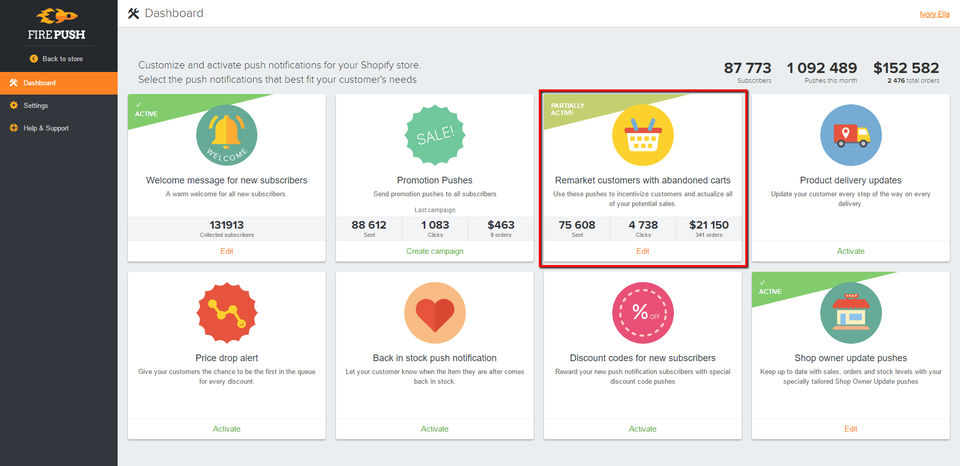960x466 pixels.
Task: Edit abandoned cart remarketing pushes
Action: (x=643, y=251)
